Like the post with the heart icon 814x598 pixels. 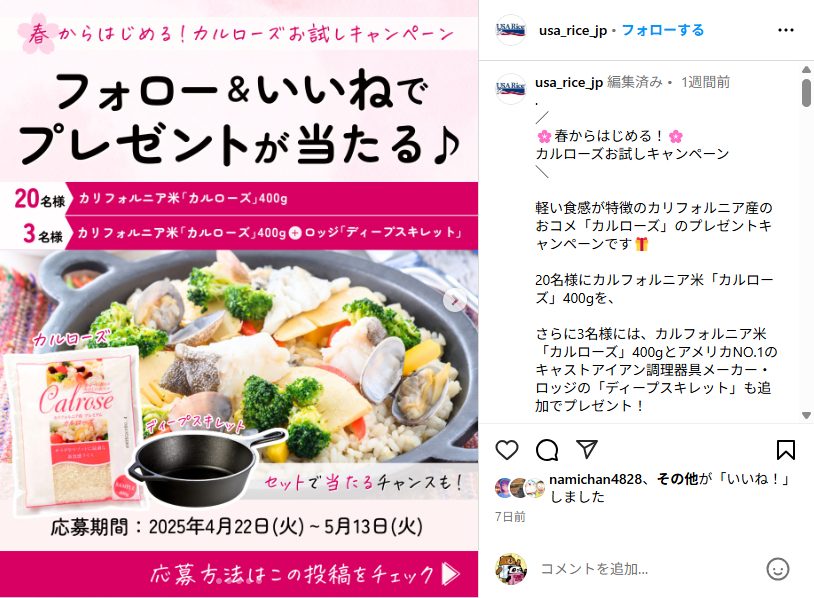pos(507,450)
